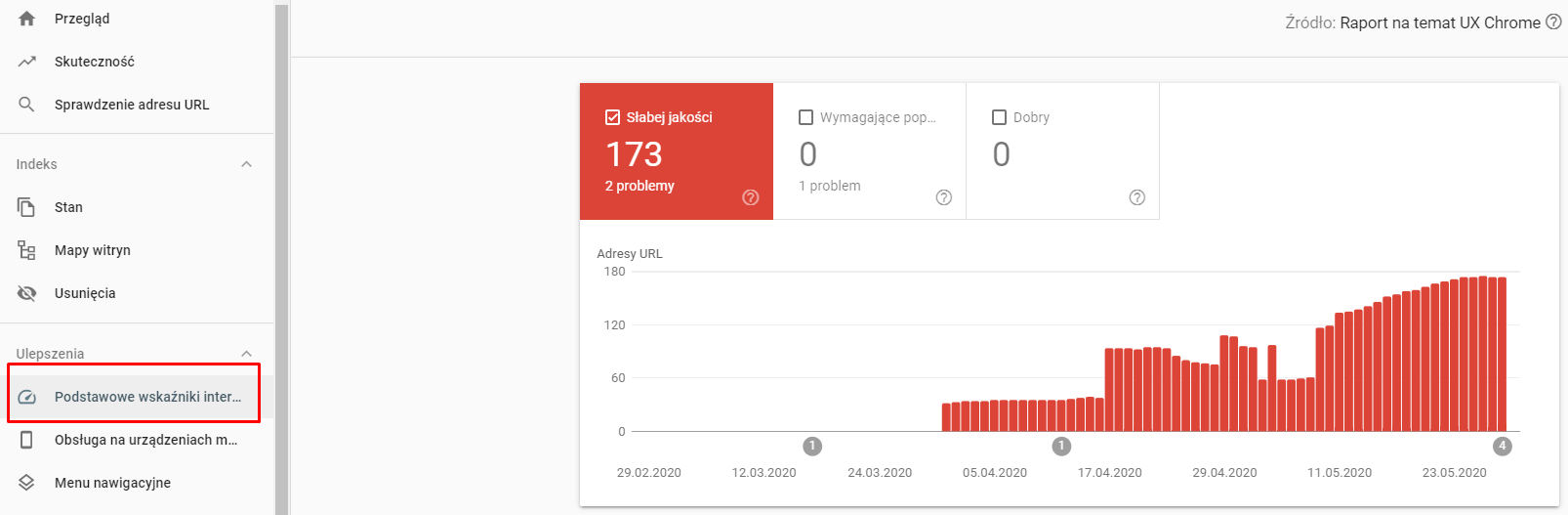1568x515 pixels.
Task: Click the Raport na temat UX Chrome link
Action: (1439, 22)
